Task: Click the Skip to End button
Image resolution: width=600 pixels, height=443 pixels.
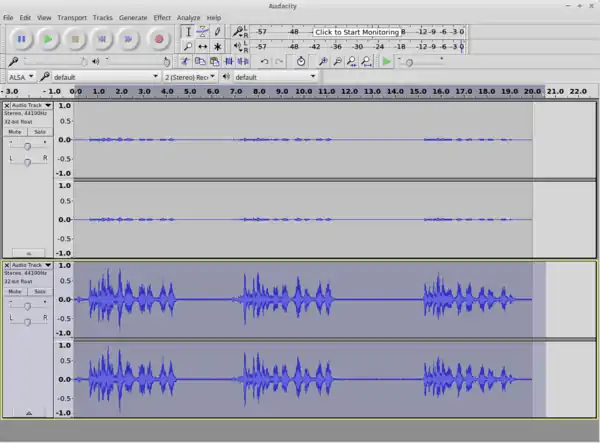Action: pos(129,39)
